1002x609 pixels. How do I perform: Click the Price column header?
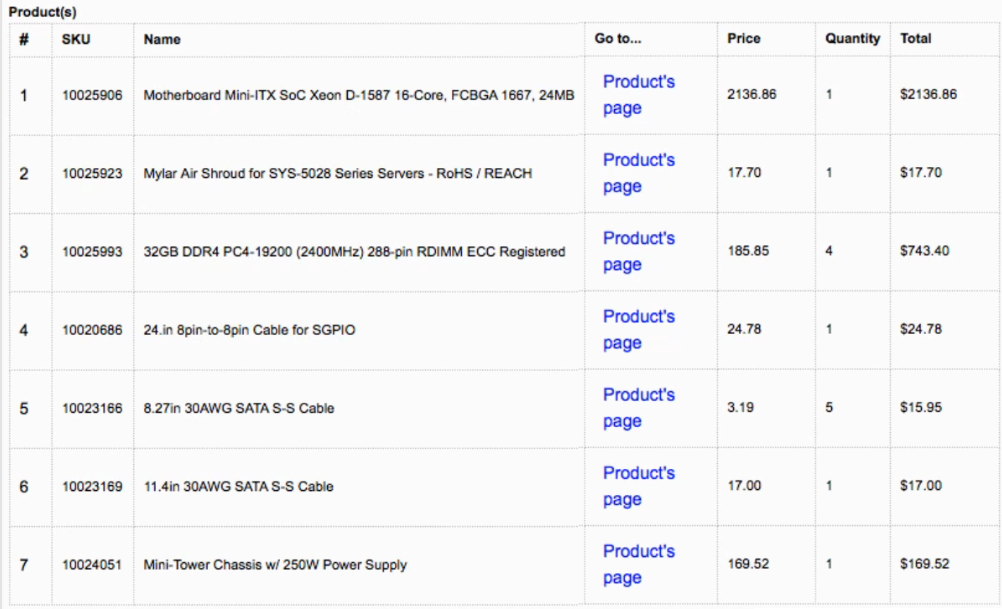click(743, 38)
